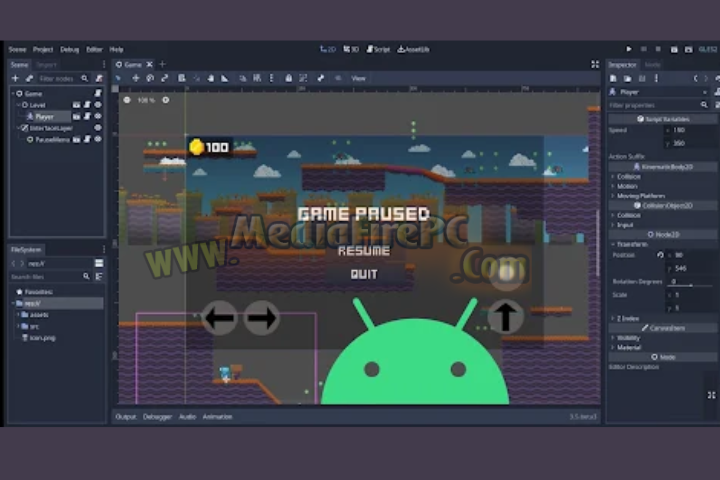Toggle visibility of InterfaceLayer node
The image size is (720, 480).
click(x=98, y=128)
